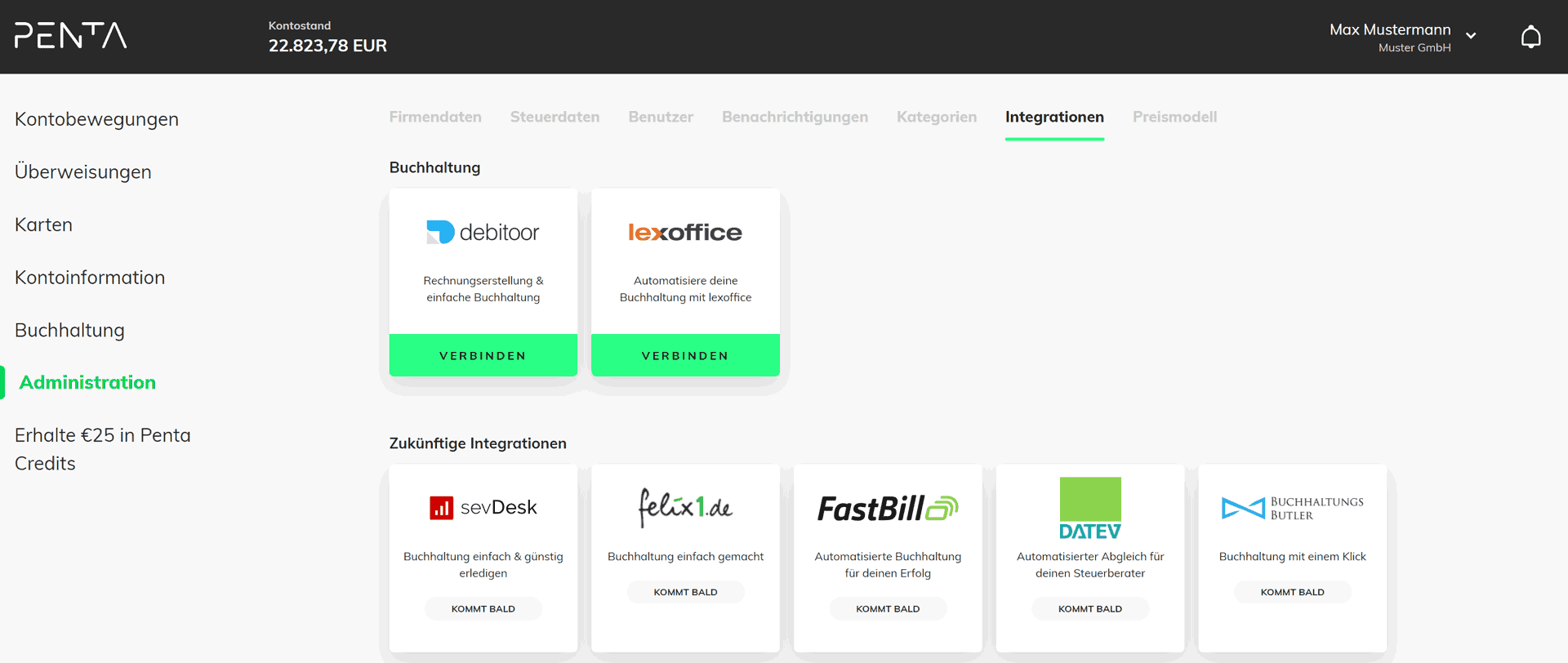
Task: Switch to the Firmendaten tab
Action: pyautogui.click(x=435, y=117)
